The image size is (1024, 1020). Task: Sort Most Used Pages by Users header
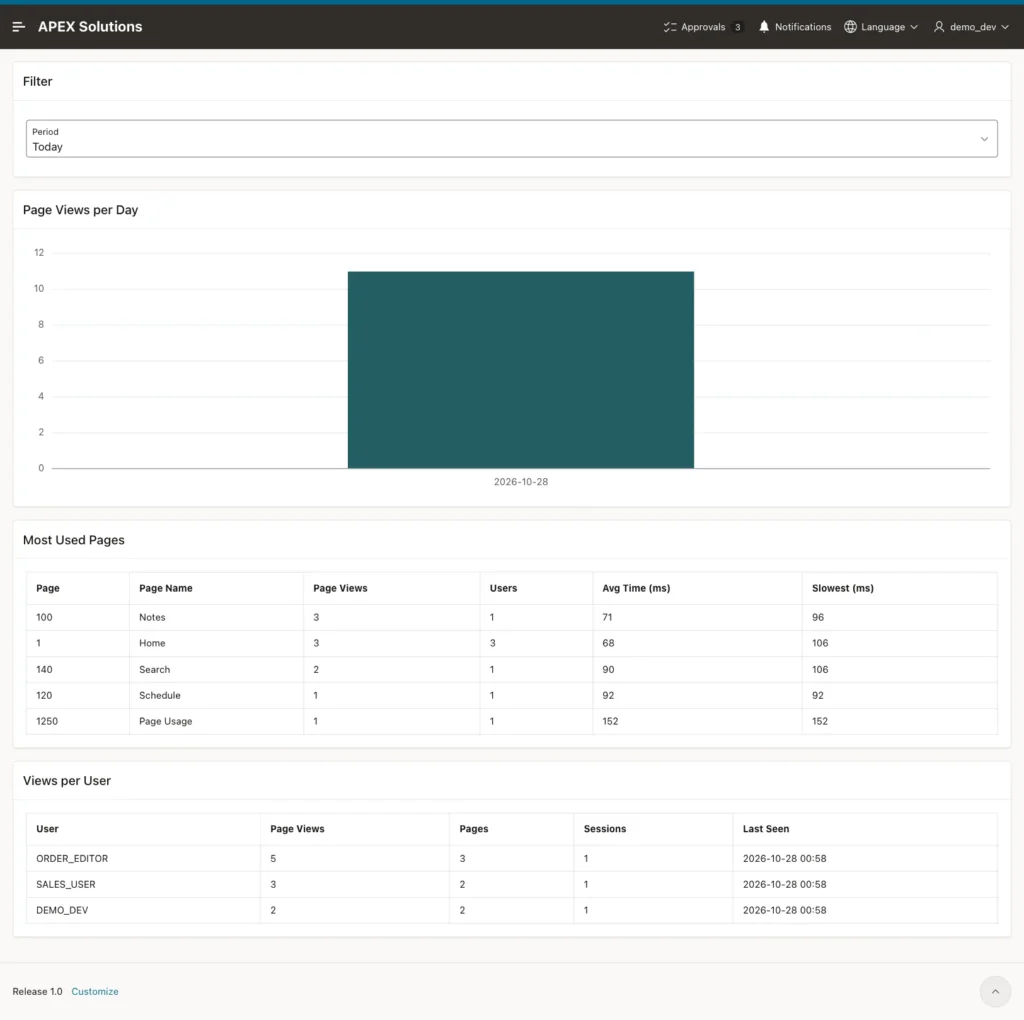point(504,588)
